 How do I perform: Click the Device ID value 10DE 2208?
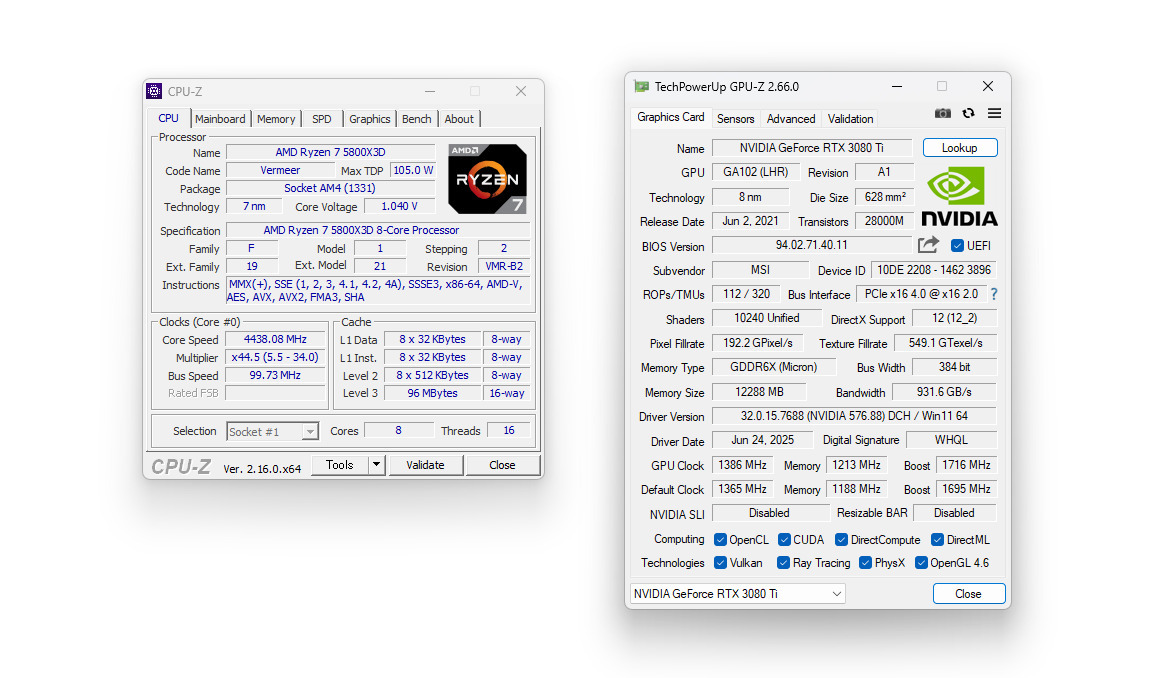pyautogui.click(x=934, y=270)
